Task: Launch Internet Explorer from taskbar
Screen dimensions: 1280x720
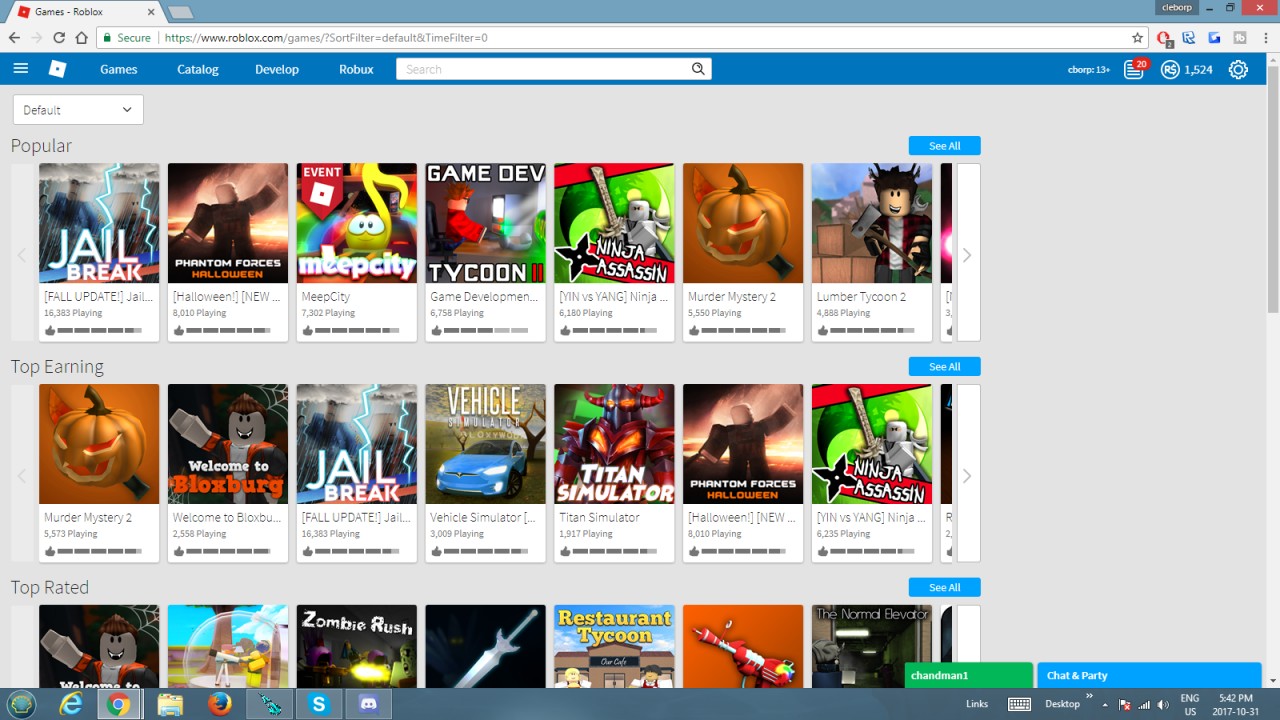Action: (x=71, y=704)
